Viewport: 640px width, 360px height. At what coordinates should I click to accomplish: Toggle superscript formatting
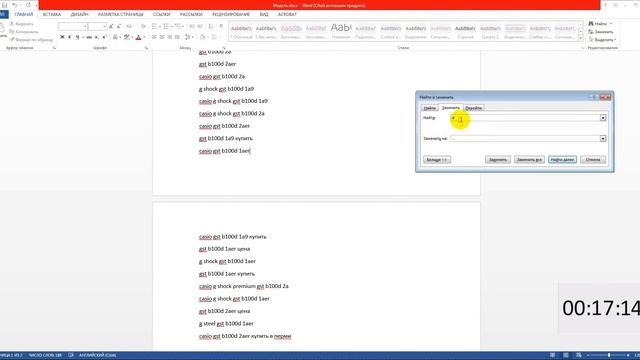pos(104,37)
